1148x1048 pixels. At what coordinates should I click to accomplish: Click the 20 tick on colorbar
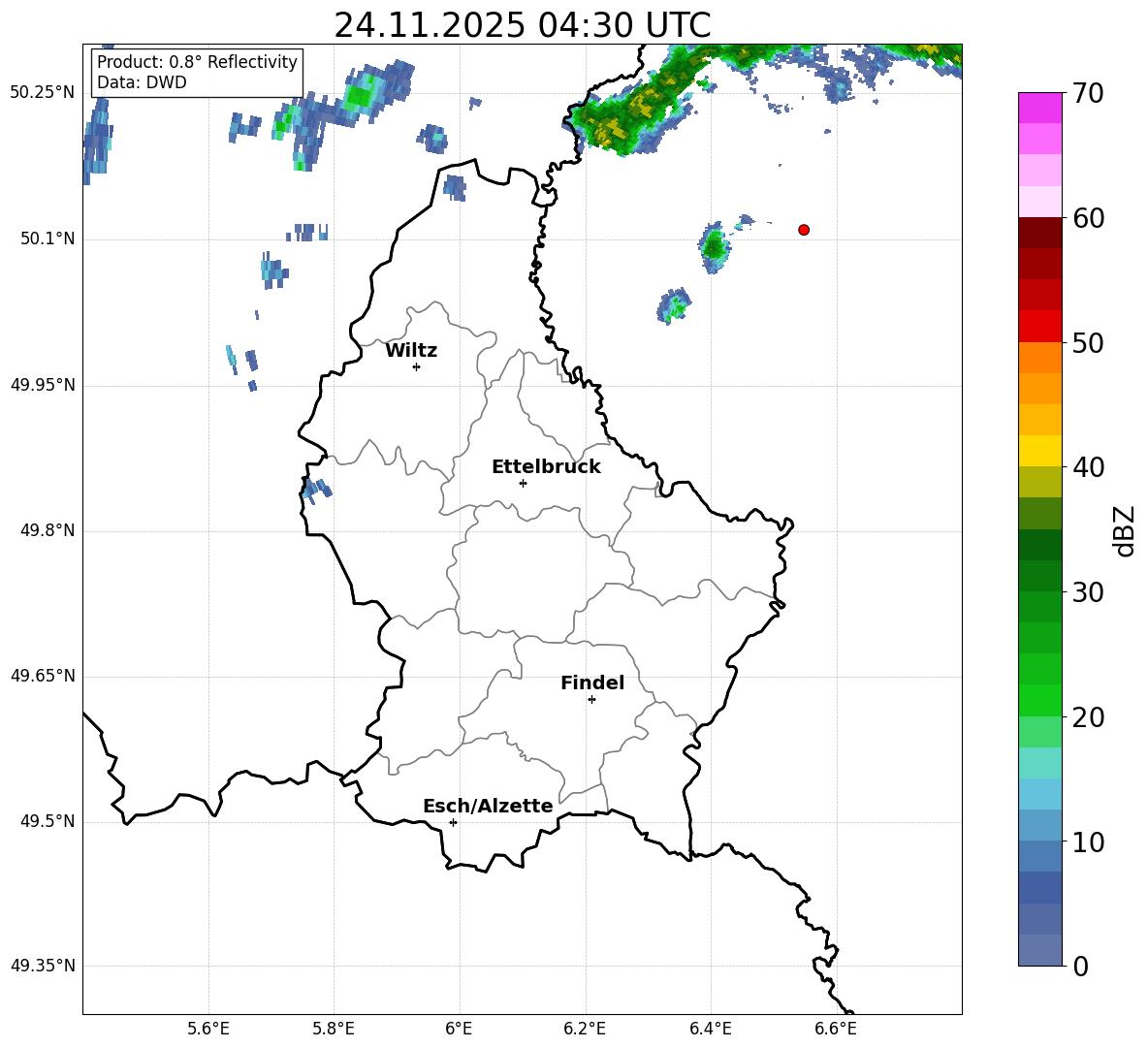pyautogui.click(x=1087, y=716)
